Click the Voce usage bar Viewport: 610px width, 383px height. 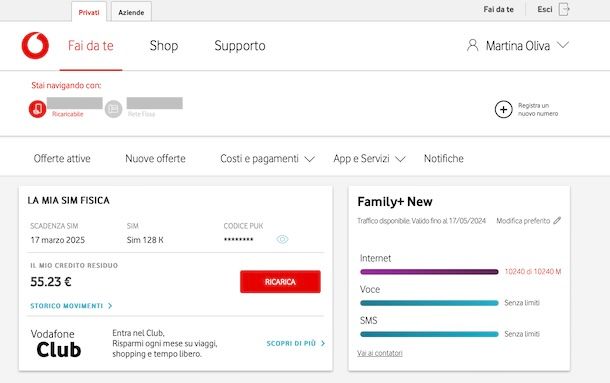point(429,303)
